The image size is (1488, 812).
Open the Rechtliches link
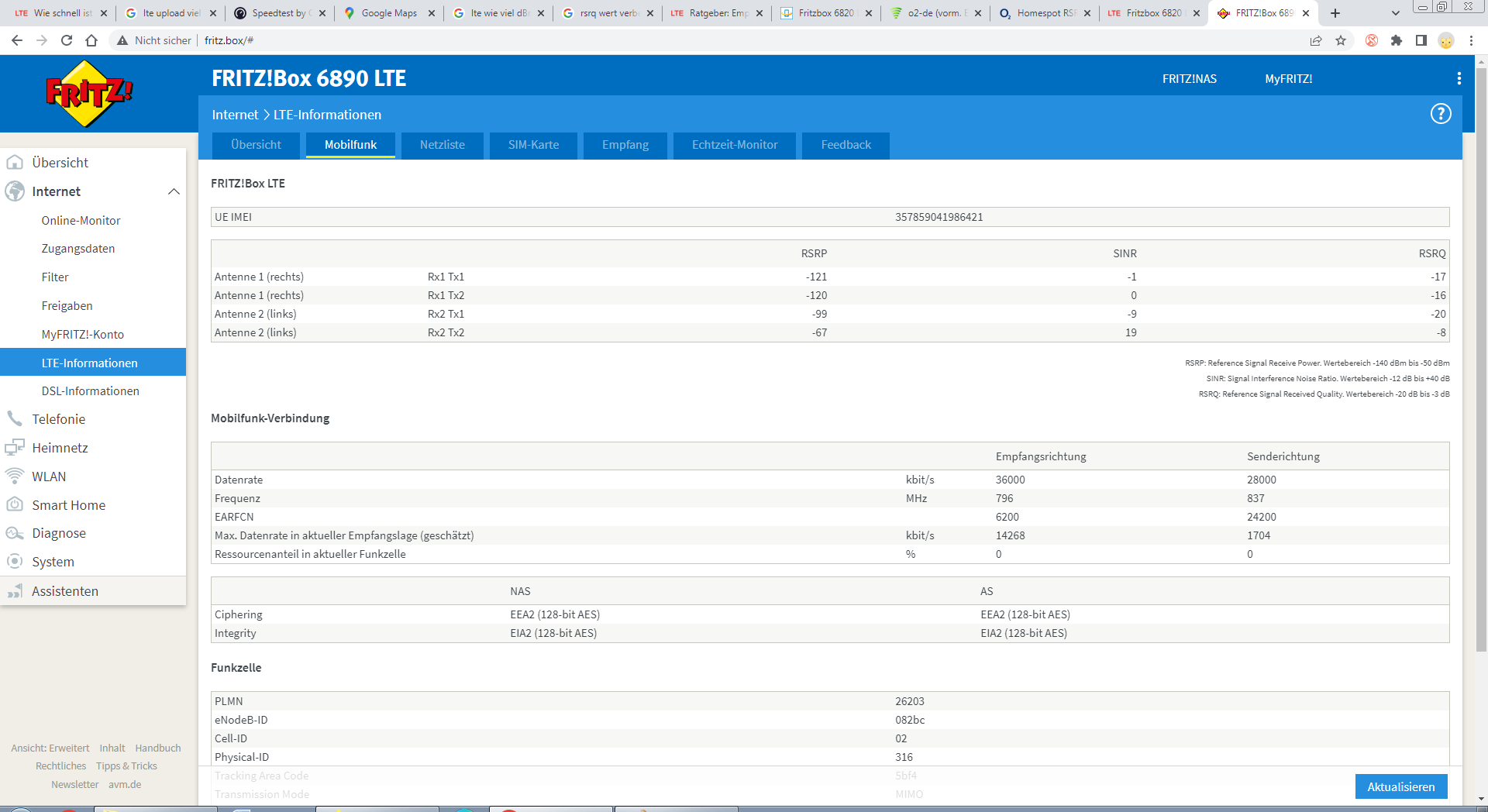(x=61, y=766)
